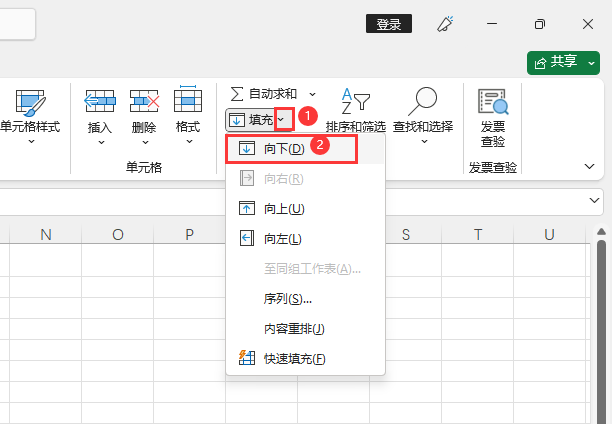Screen dimensions: 612x424
Task: Click the vertical scrollbar up arrow
Action: pyautogui.click(x=601, y=232)
